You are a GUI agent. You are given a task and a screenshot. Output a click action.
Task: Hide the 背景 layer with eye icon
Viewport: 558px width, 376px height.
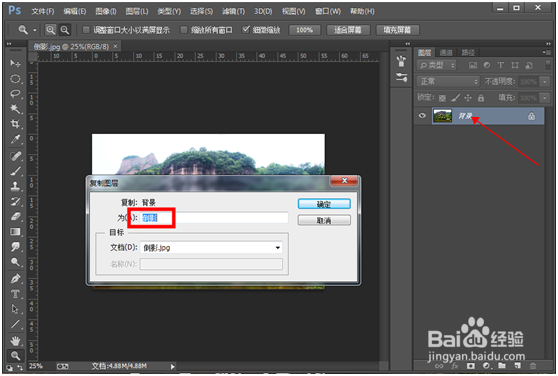click(422, 116)
